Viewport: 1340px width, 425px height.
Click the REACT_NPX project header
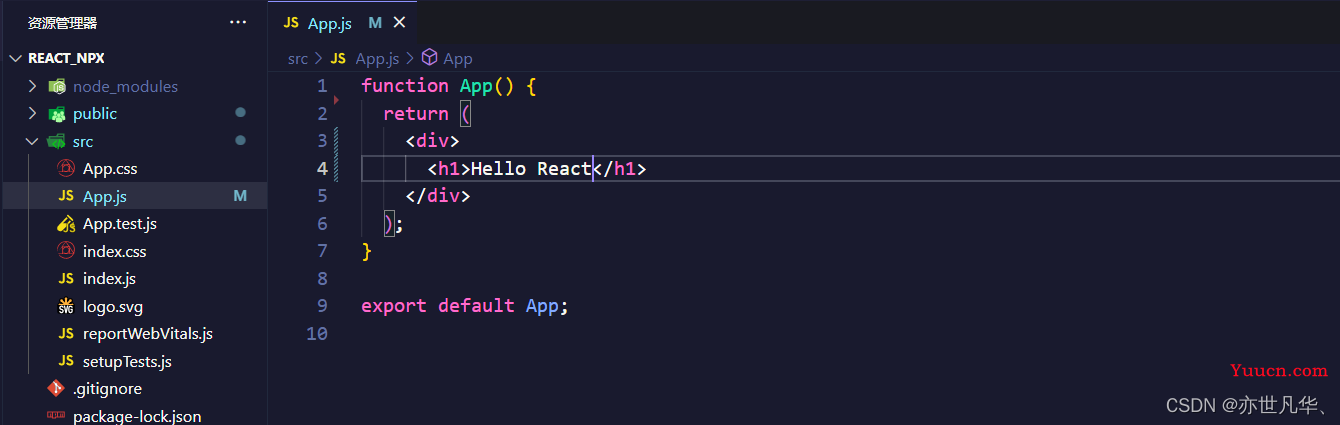pos(66,58)
